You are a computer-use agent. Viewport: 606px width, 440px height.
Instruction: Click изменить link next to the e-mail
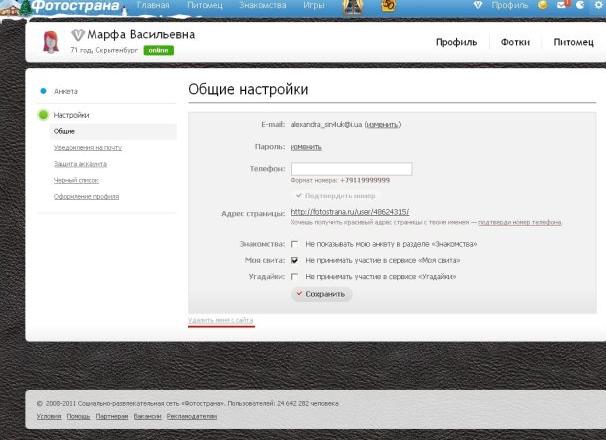pyautogui.click(x=382, y=124)
